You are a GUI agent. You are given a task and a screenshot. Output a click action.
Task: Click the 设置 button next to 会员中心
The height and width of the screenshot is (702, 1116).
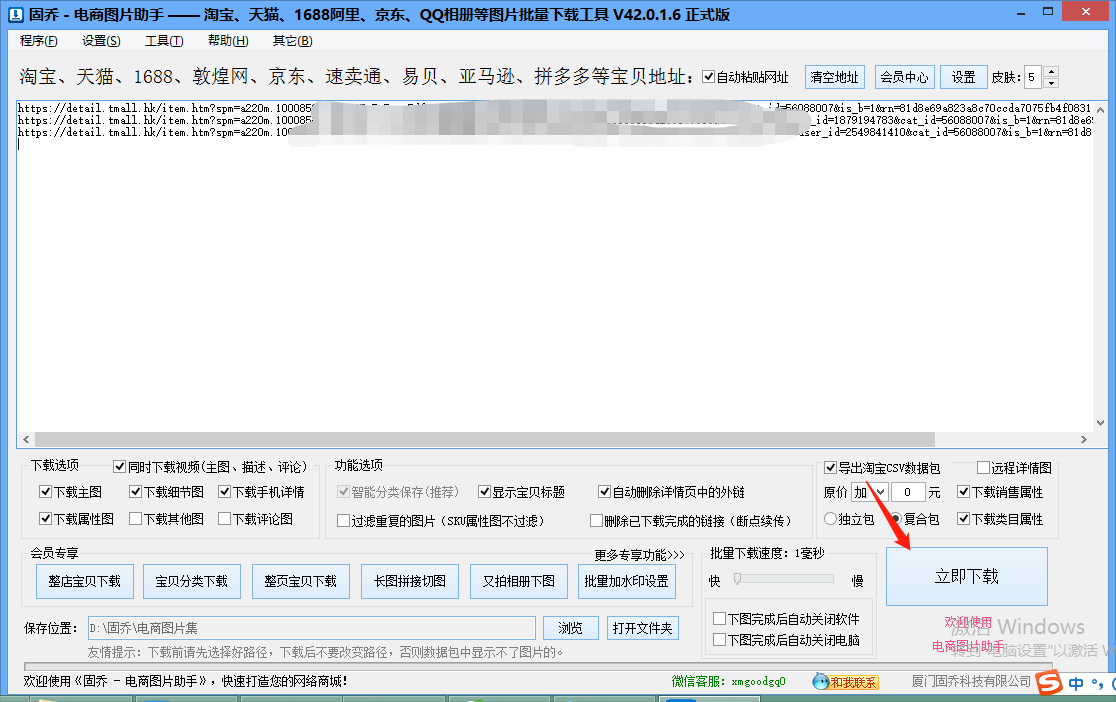[964, 77]
